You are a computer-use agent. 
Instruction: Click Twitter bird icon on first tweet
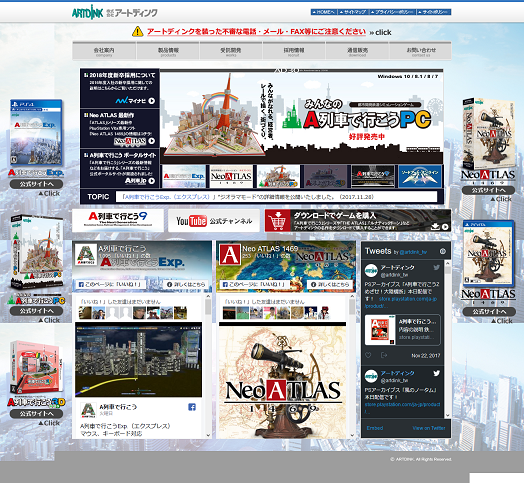pos(436,267)
